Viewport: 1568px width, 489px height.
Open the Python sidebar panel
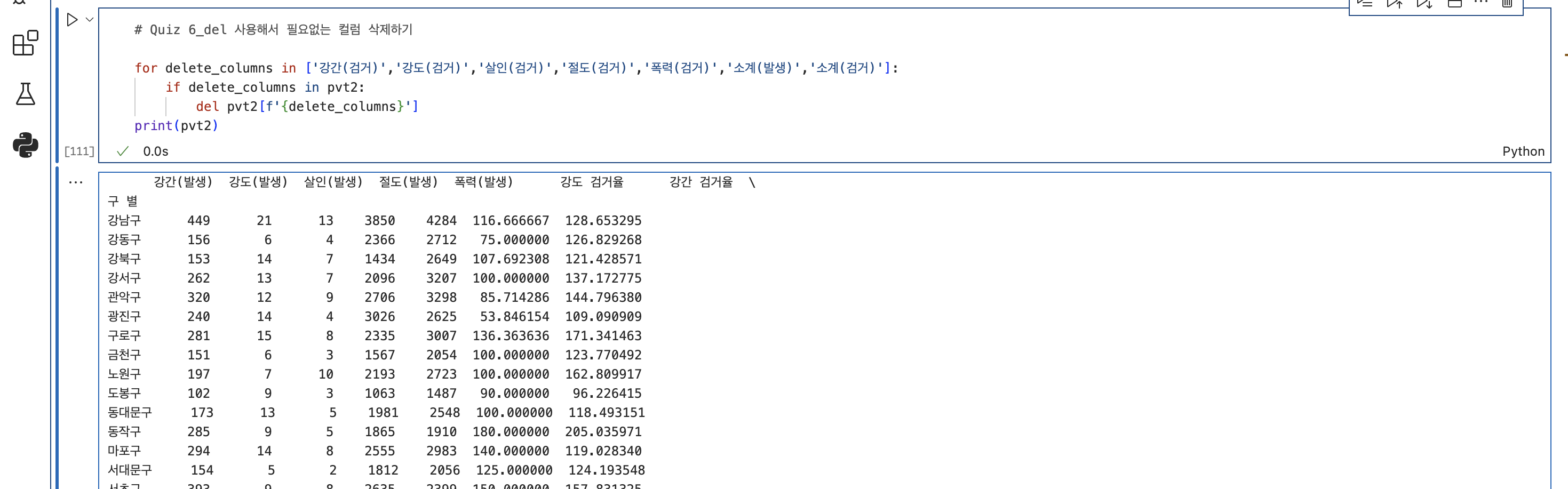pos(25,146)
